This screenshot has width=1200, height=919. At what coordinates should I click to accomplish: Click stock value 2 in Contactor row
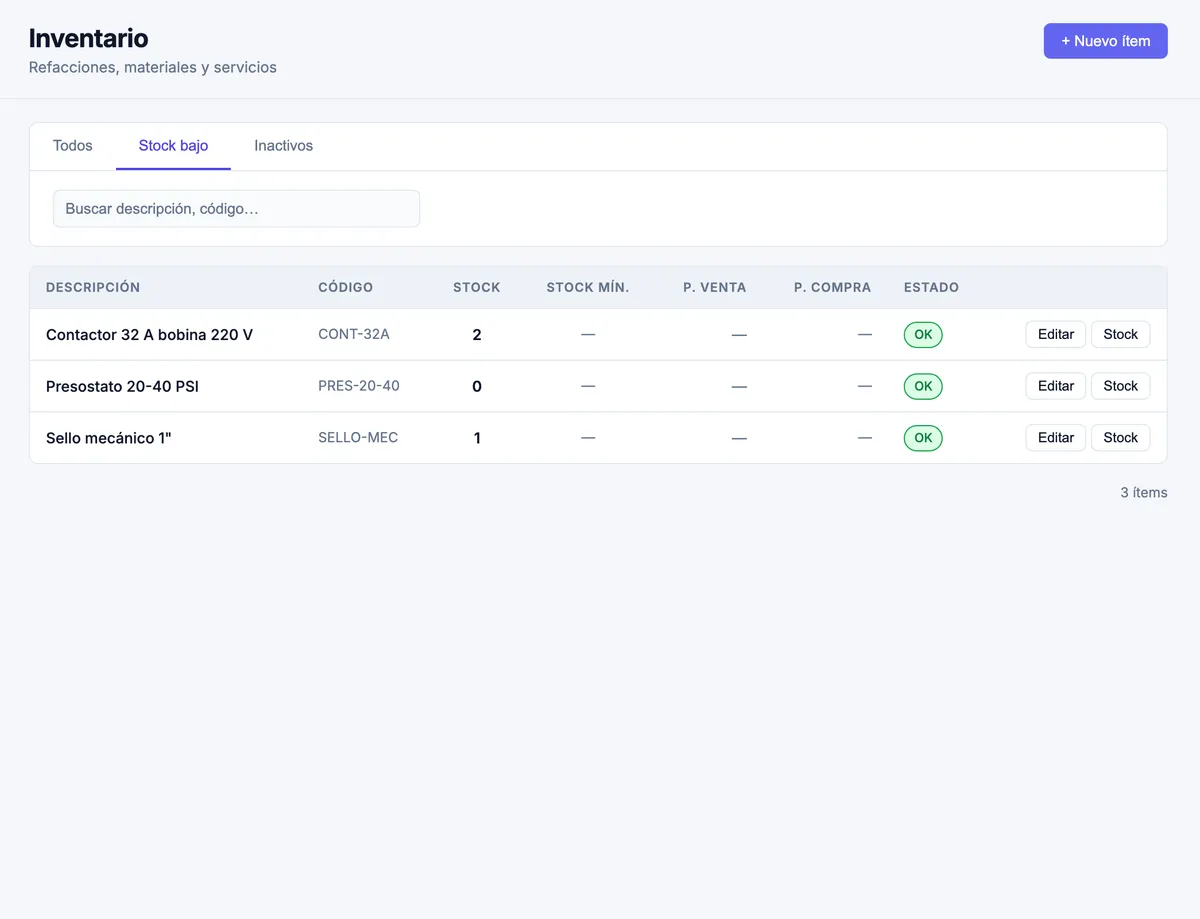(x=477, y=335)
